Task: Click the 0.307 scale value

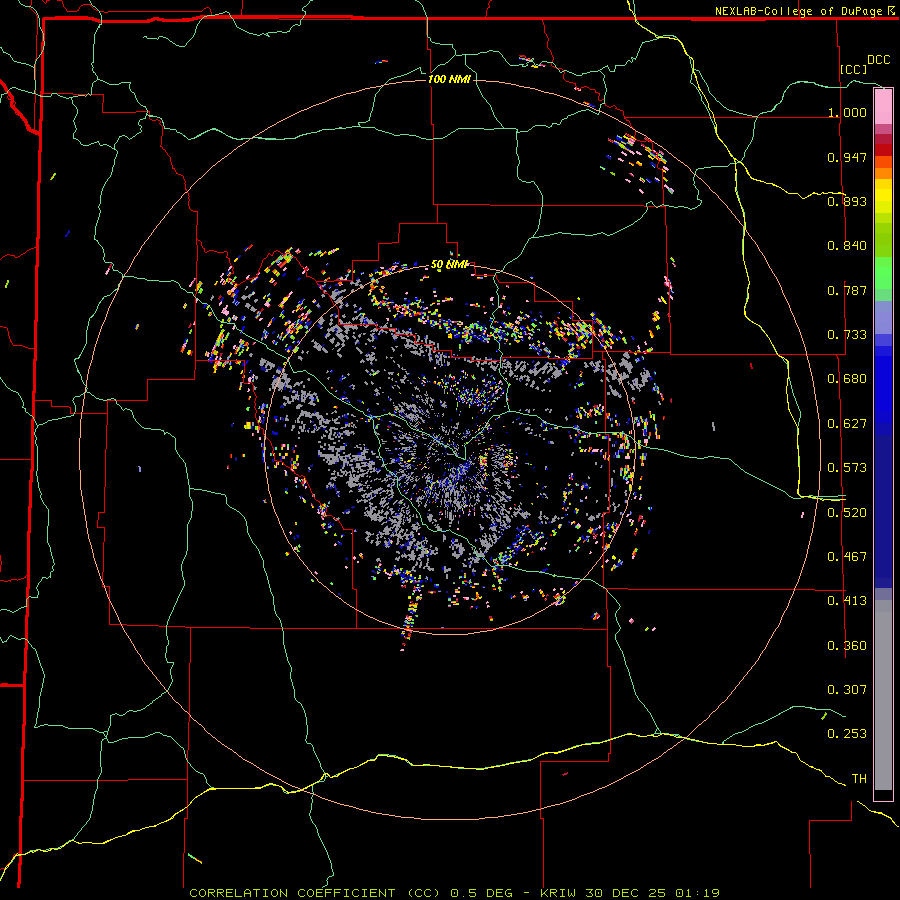Action: 847,690
